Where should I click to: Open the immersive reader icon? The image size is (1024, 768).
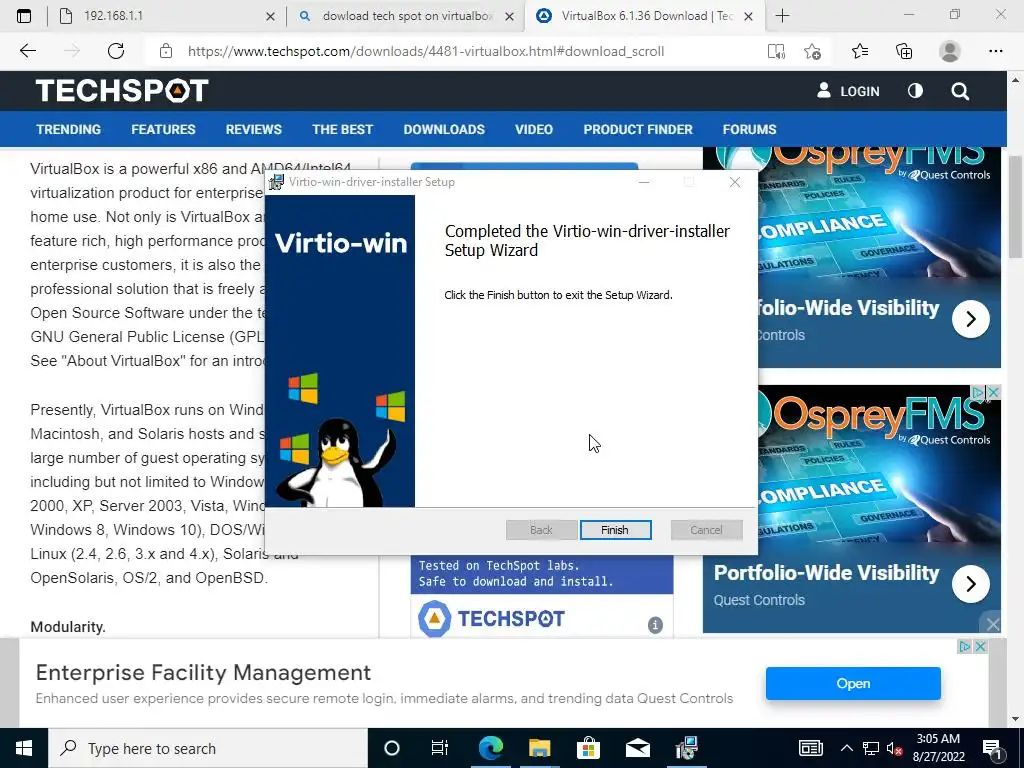pyautogui.click(x=776, y=52)
